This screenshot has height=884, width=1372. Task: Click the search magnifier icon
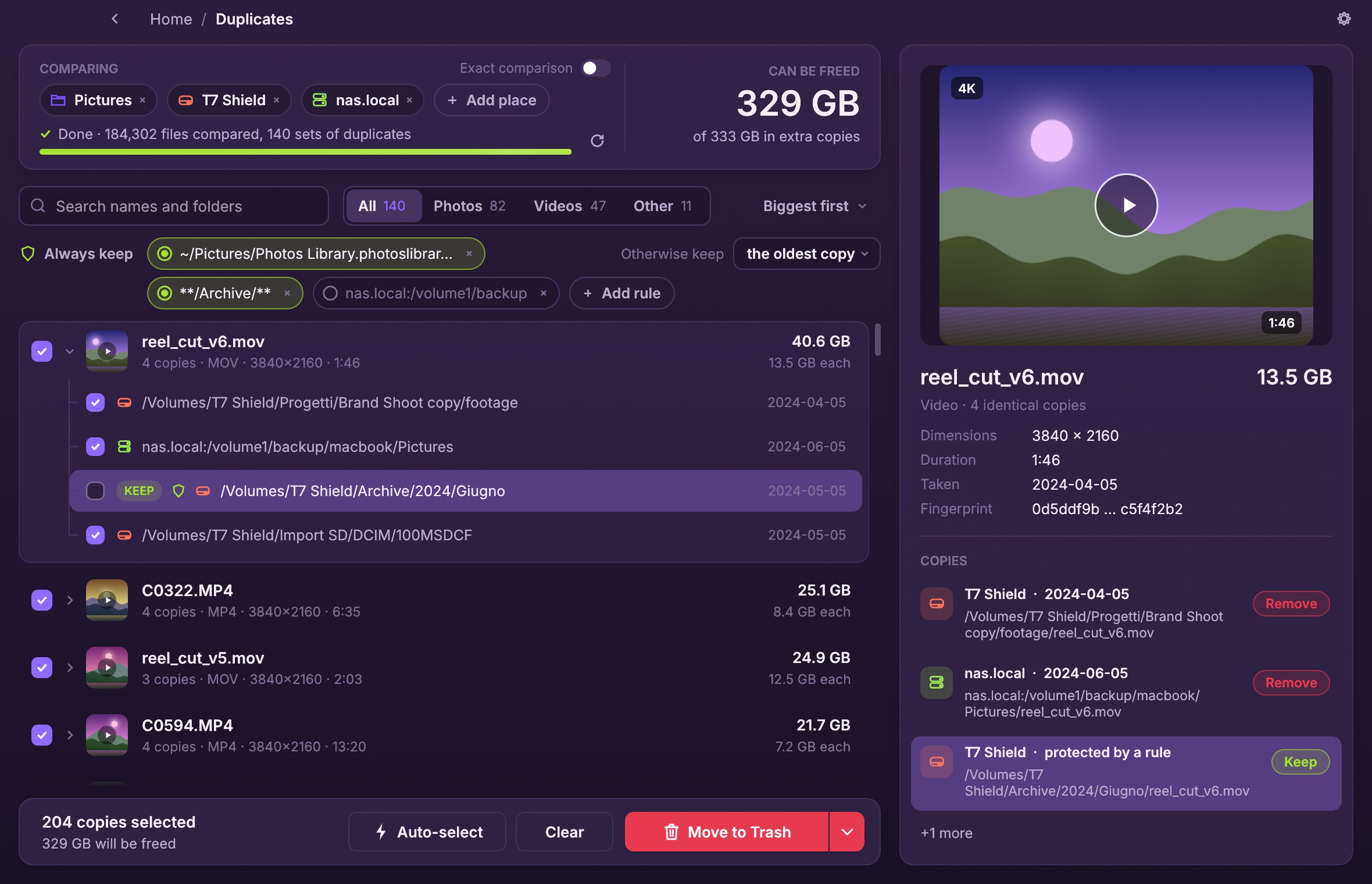coord(38,206)
